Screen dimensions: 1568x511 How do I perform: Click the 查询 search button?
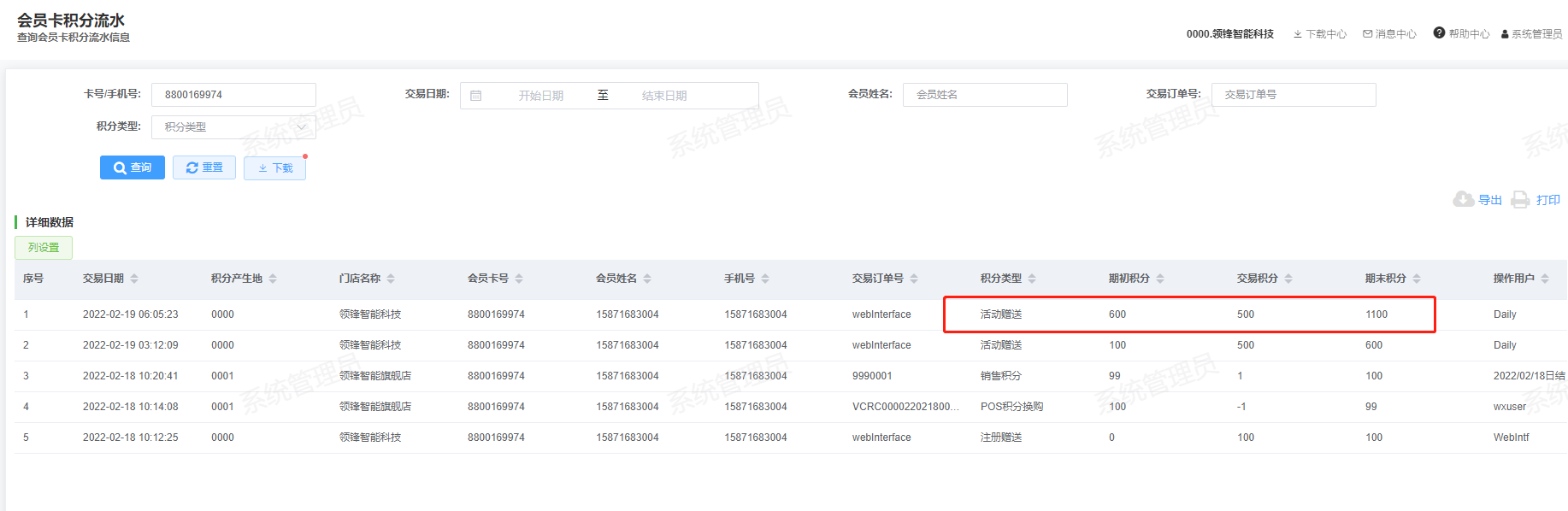click(132, 167)
